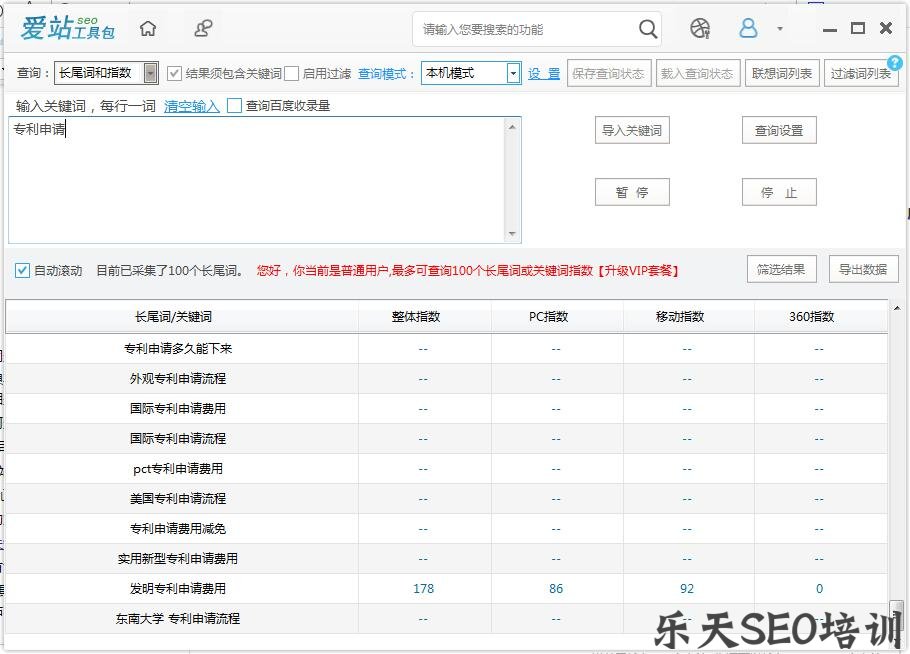Disable the 自动滚动 checkbox
The image size is (910, 654).
click(x=23, y=269)
